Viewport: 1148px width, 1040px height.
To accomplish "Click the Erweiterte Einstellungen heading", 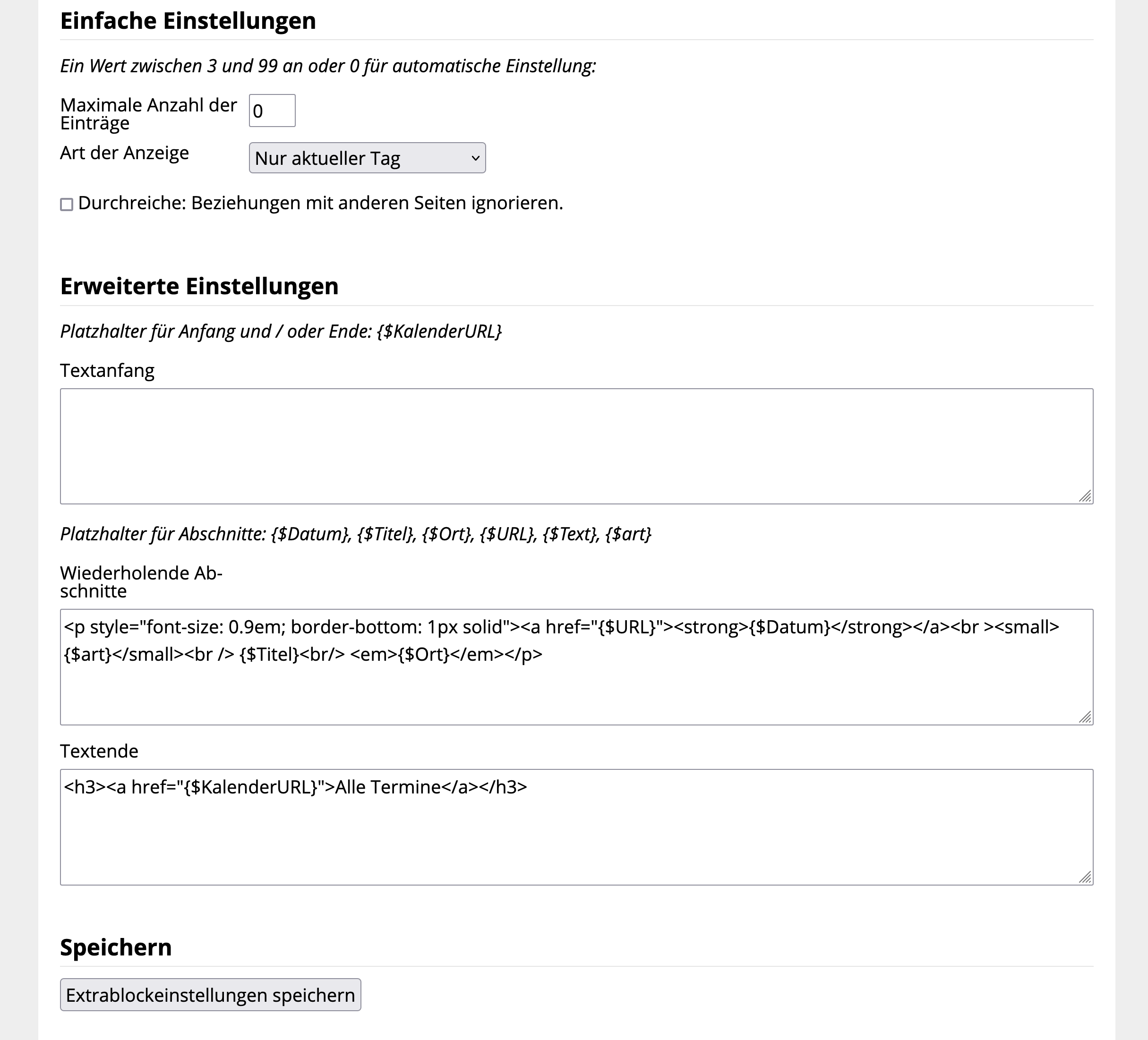I will (199, 286).
